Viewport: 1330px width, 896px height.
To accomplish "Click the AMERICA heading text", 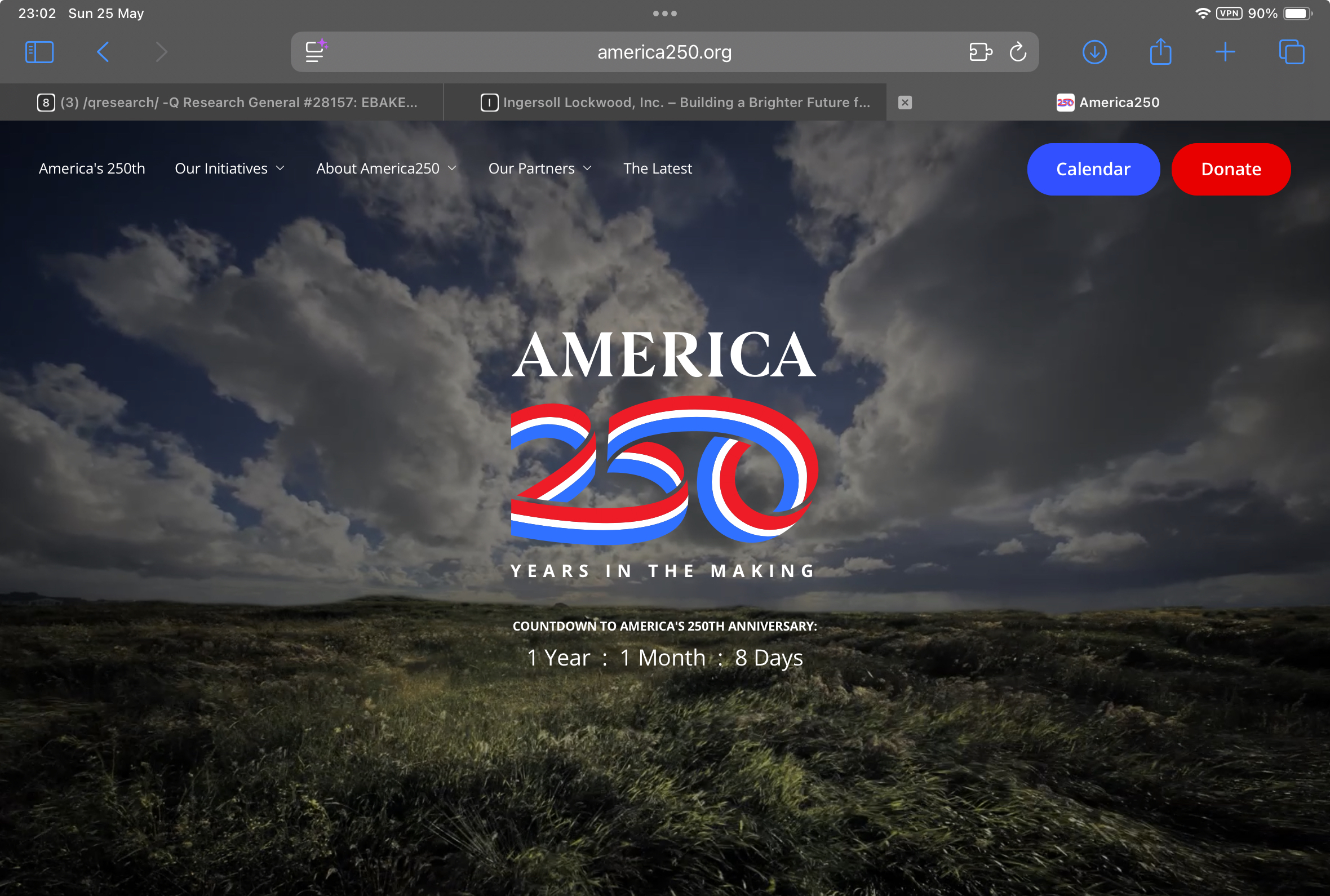I will pos(664,355).
